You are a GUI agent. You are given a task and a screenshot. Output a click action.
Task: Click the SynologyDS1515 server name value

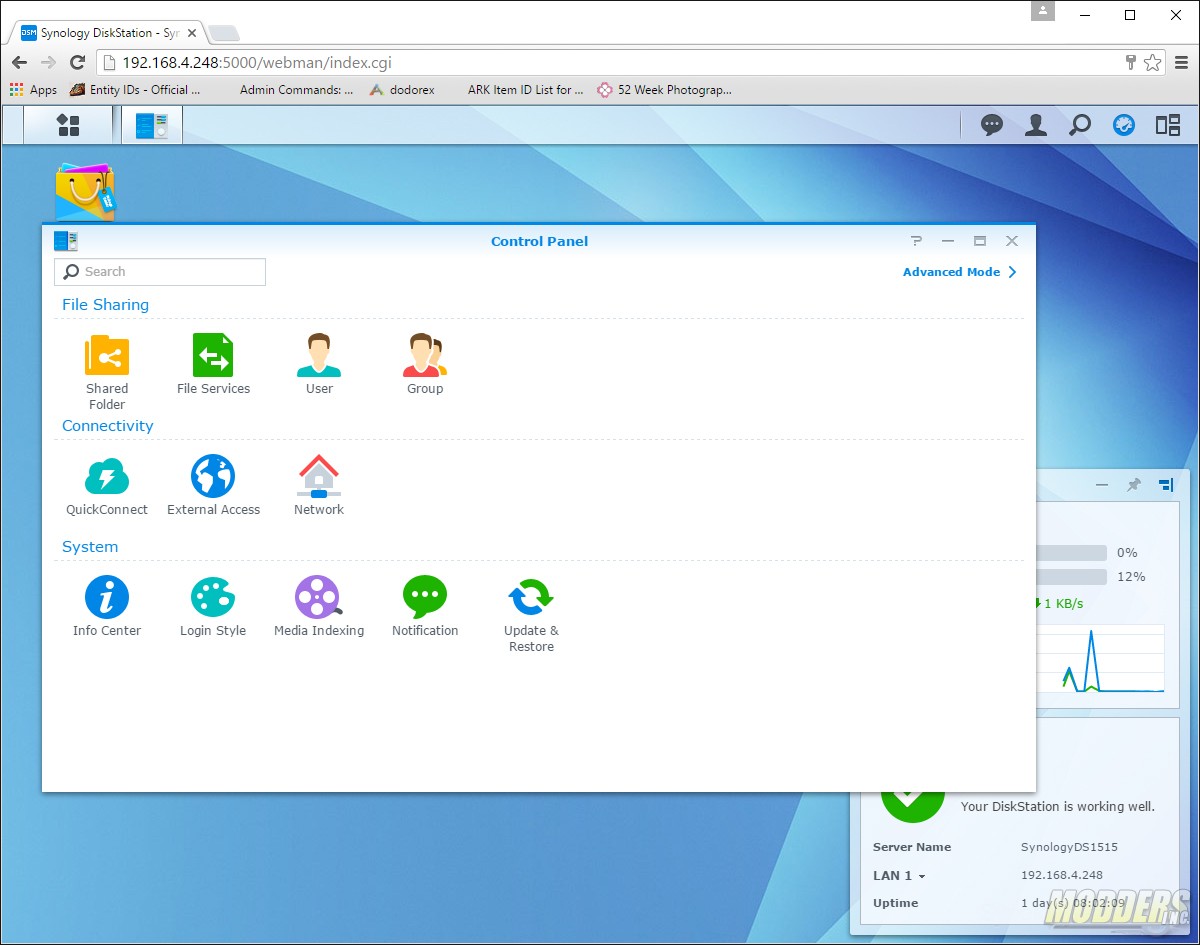[x=1069, y=847]
